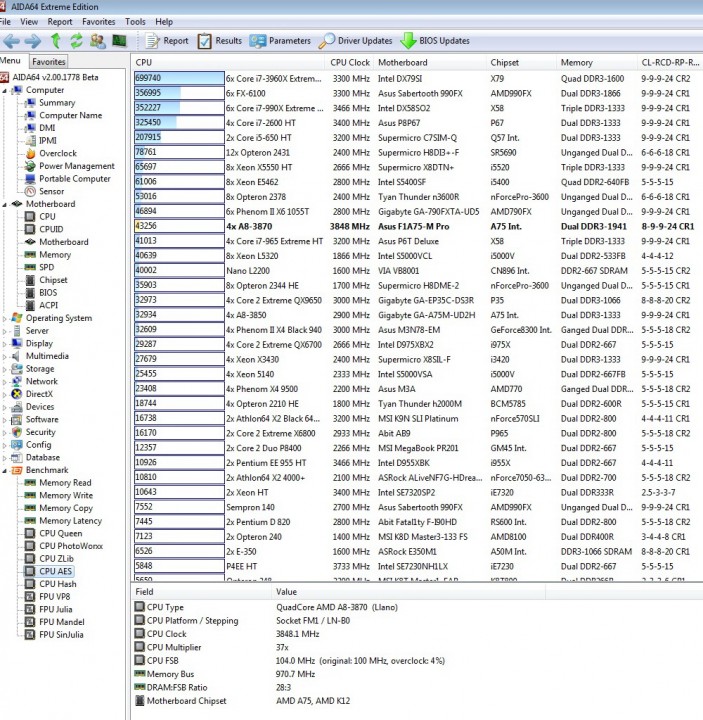Select CPUID under Motherboard
The width and height of the screenshot is (703, 720).
tap(51, 229)
